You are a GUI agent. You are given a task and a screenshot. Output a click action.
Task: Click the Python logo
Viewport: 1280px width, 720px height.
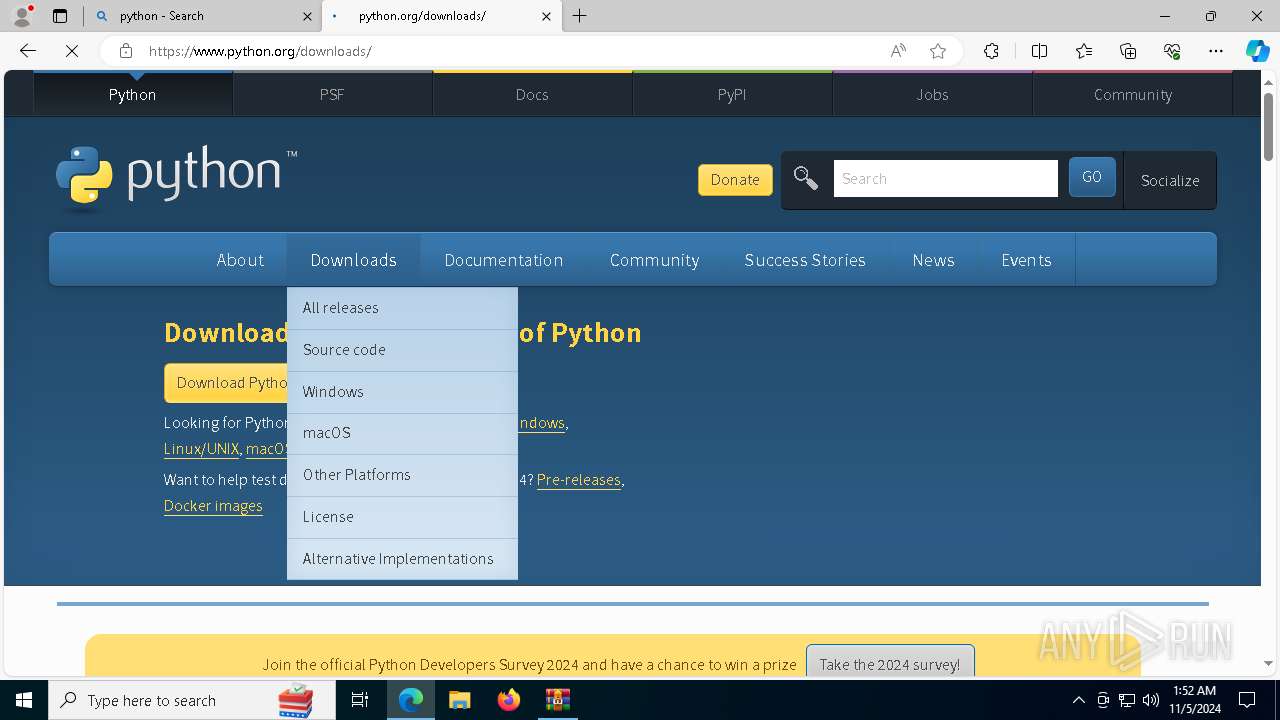[176, 178]
